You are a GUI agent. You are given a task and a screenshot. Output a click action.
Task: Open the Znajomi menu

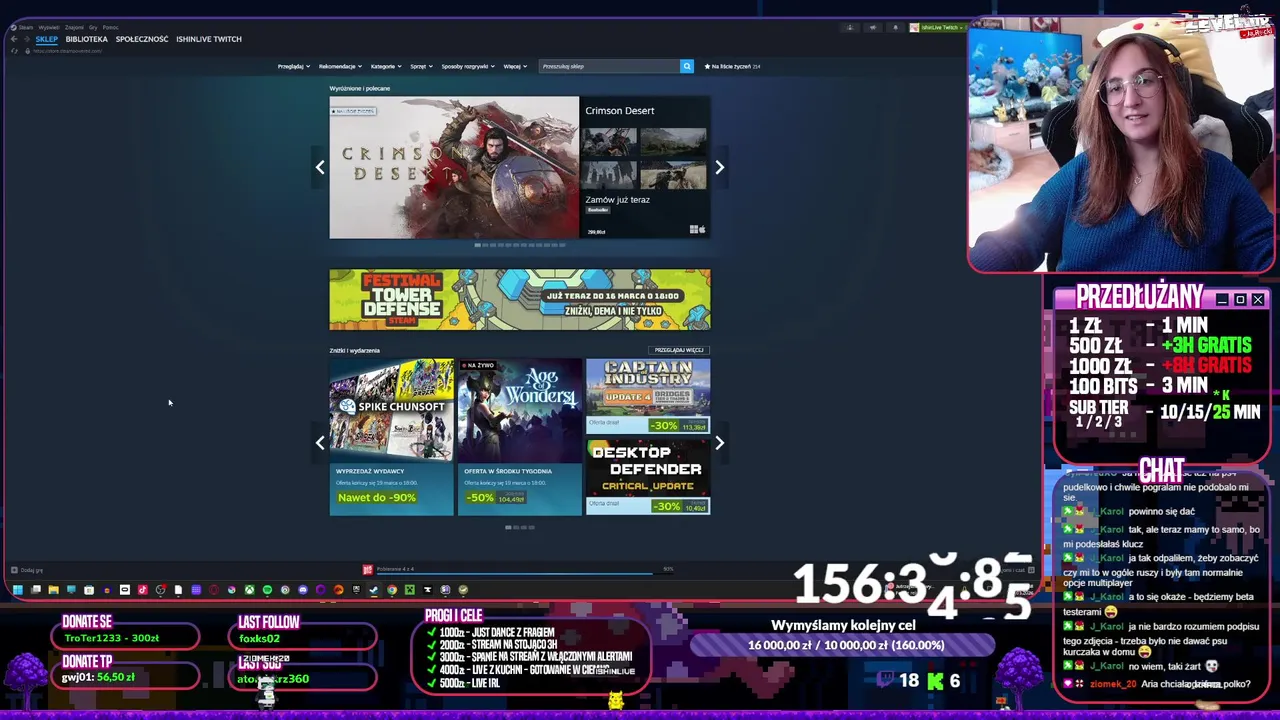(x=74, y=27)
